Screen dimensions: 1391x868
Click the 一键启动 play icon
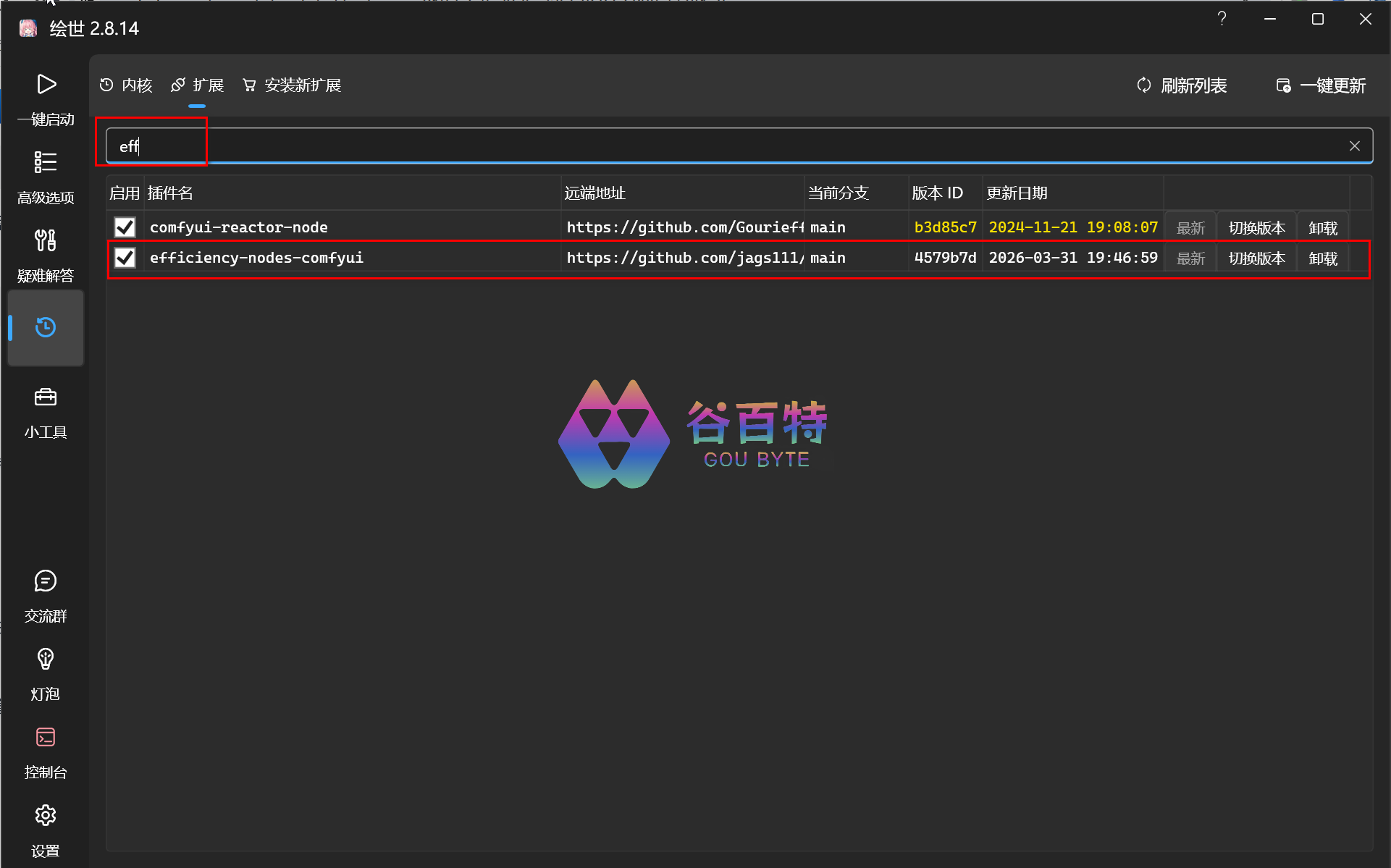[46, 85]
